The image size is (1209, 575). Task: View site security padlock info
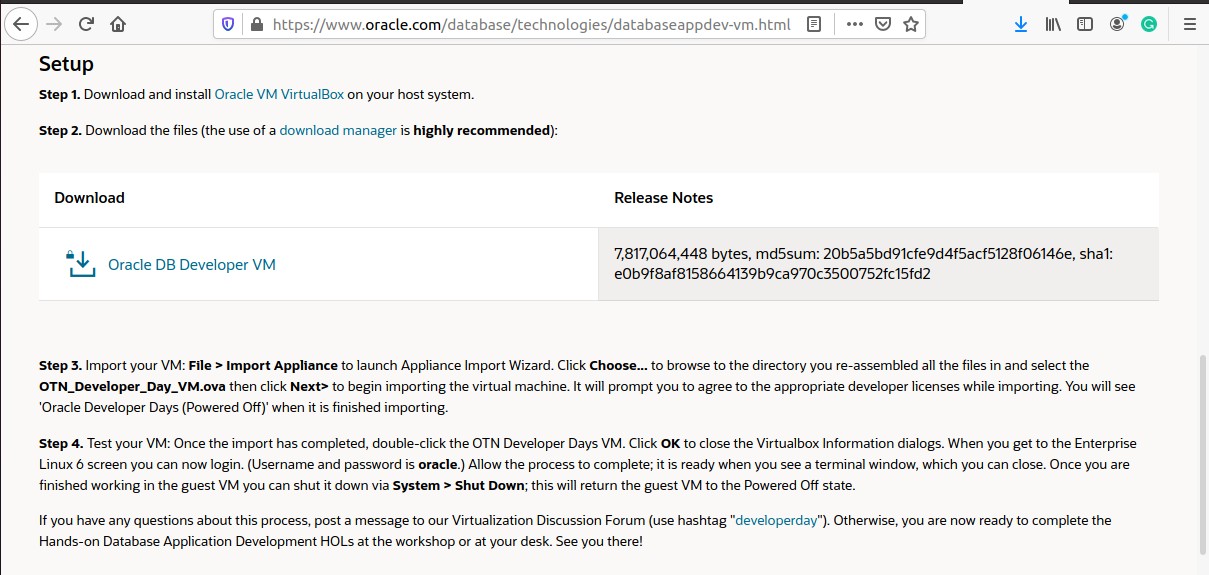(255, 24)
